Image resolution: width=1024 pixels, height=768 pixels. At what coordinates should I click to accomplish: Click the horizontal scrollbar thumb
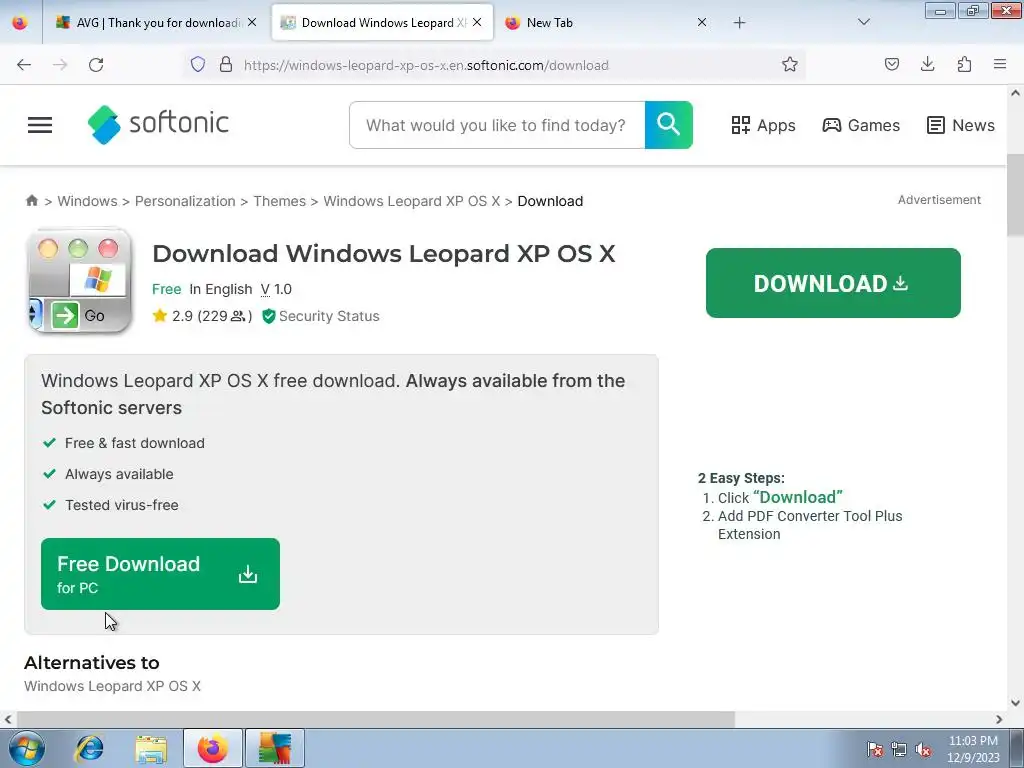tap(376, 719)
